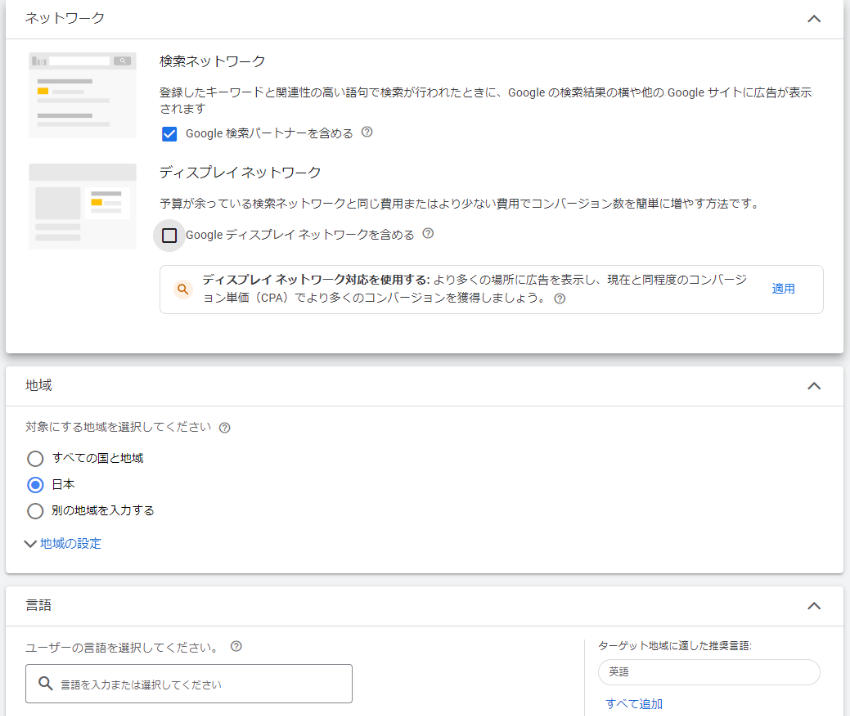Click the 適用 link

(783, 289)
